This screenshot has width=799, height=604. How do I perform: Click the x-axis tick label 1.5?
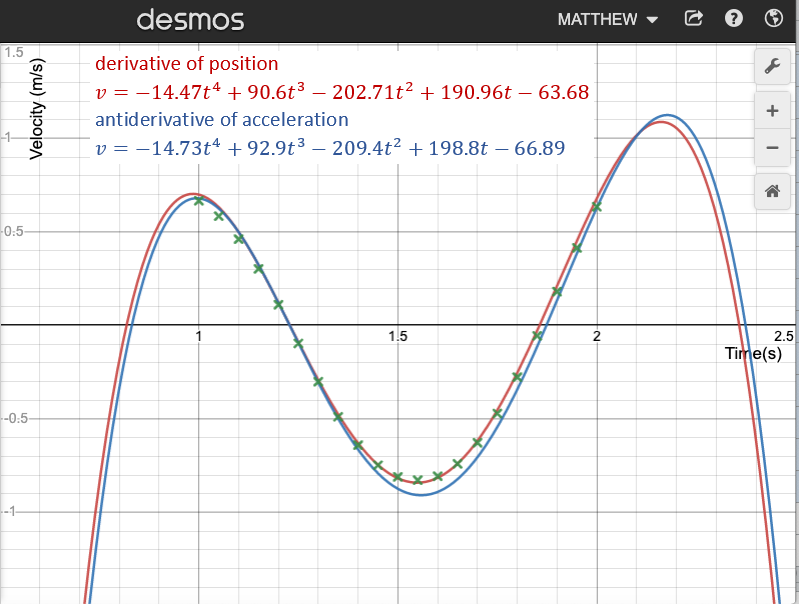tap(398, 336)
